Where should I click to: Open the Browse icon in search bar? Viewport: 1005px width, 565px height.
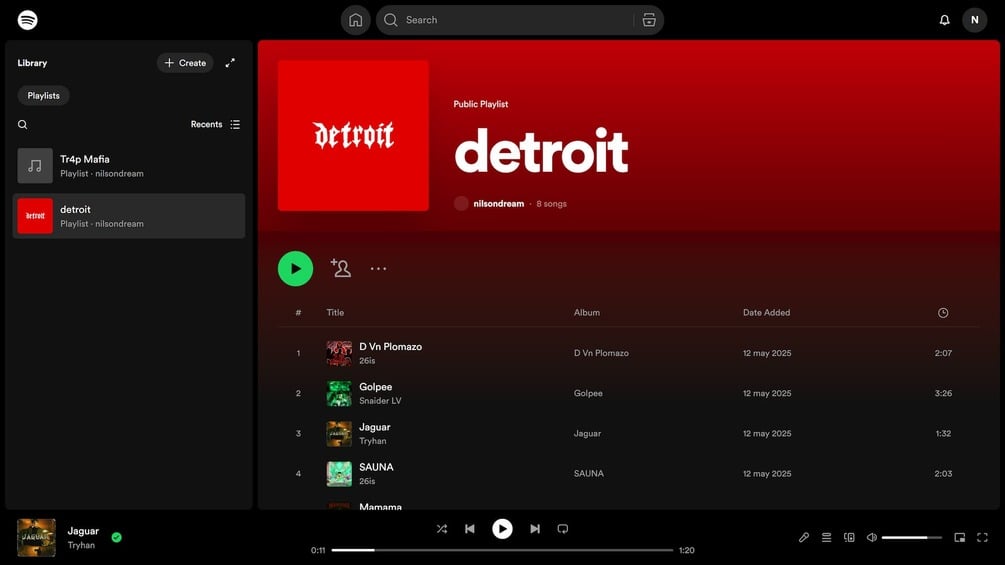(649, 20)
